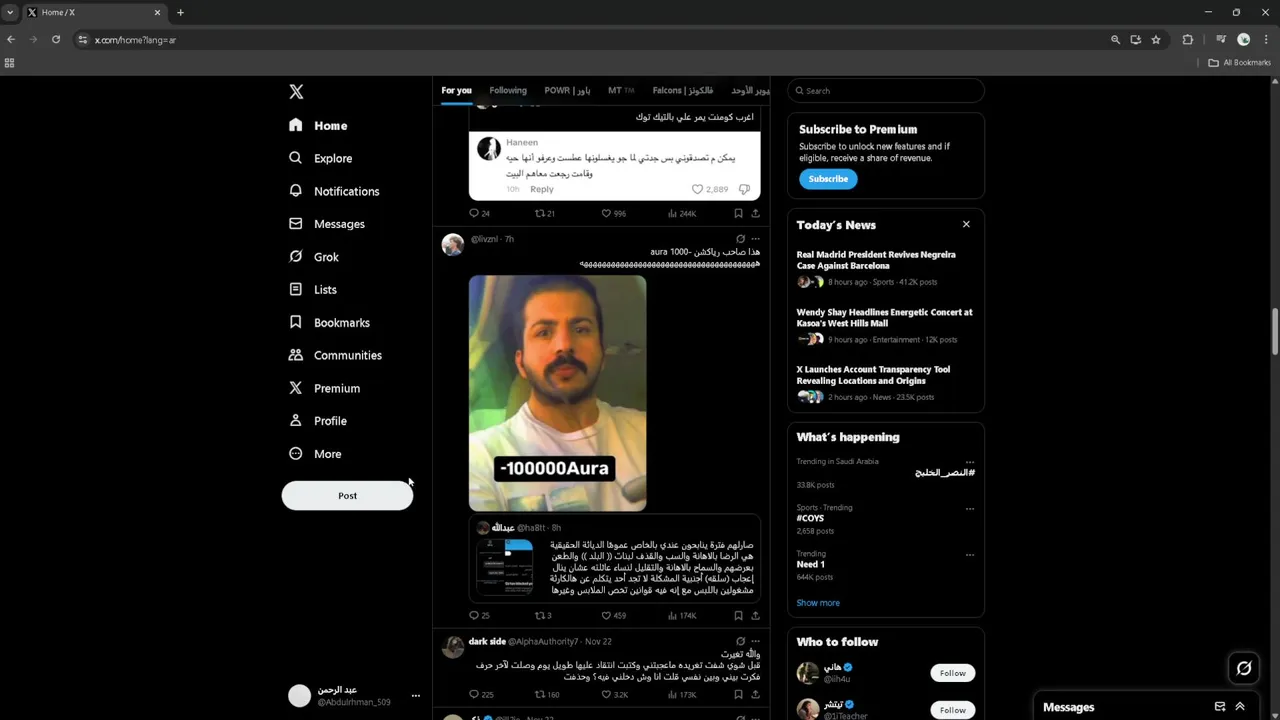Click the Search input field
Viewport: 1280px width, 720px height.
point(886,91)
